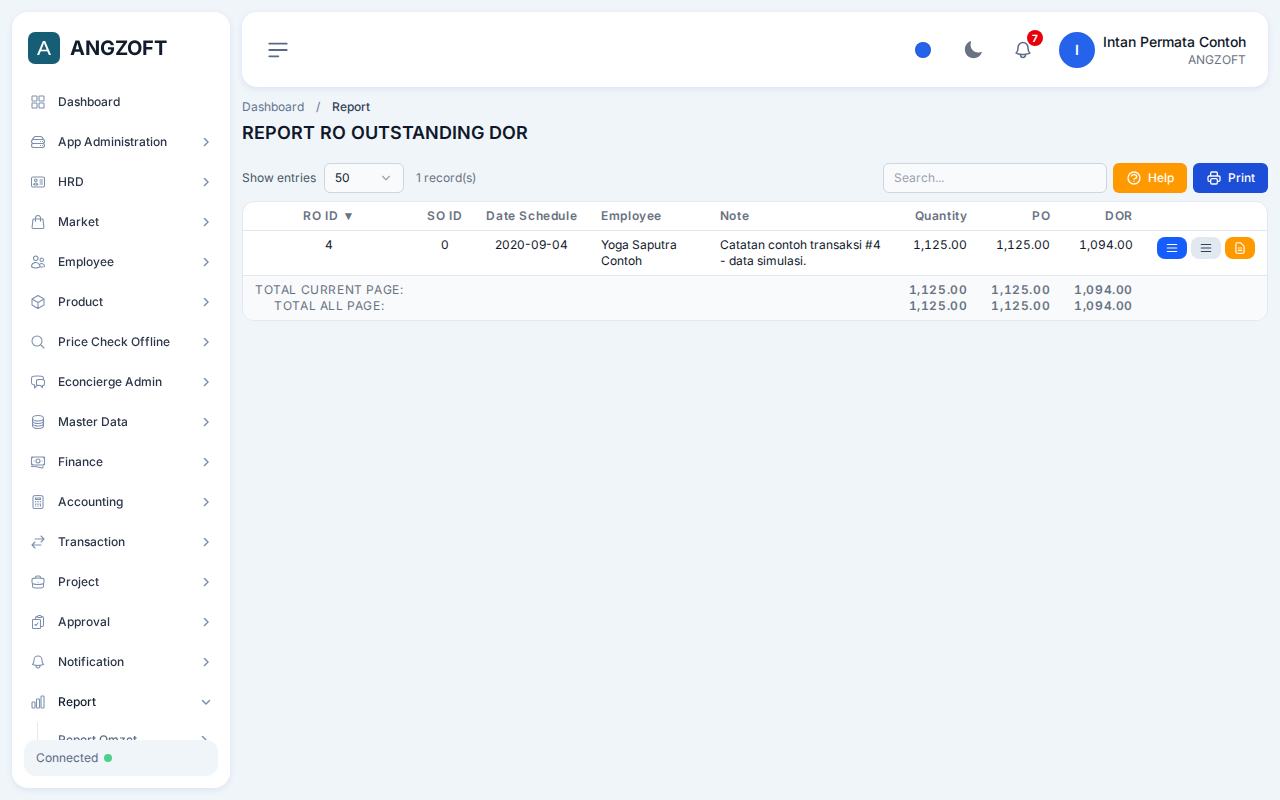Viewport: 1280px width, 800px height.
Task: Click the blue list action button in row 4
Action: point(1172,248)
